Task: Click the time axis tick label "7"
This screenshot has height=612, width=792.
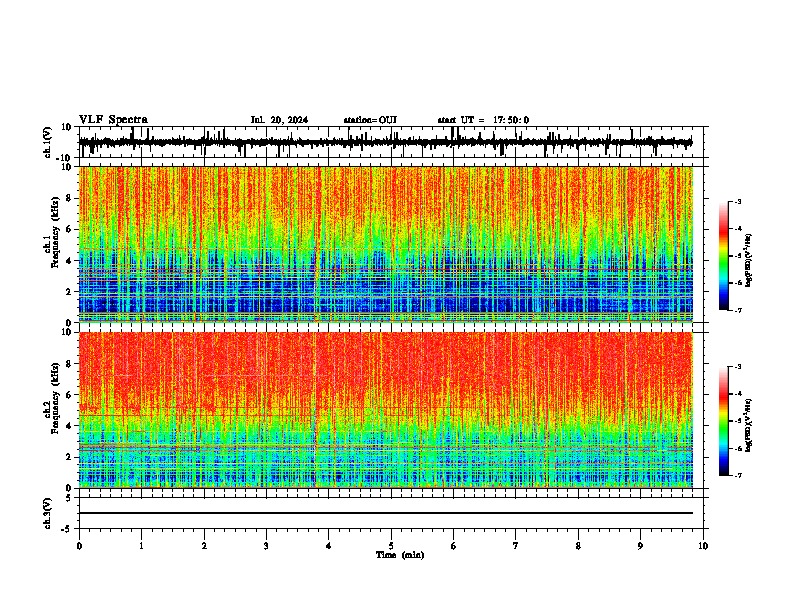Action: click(x=516, y=546)
